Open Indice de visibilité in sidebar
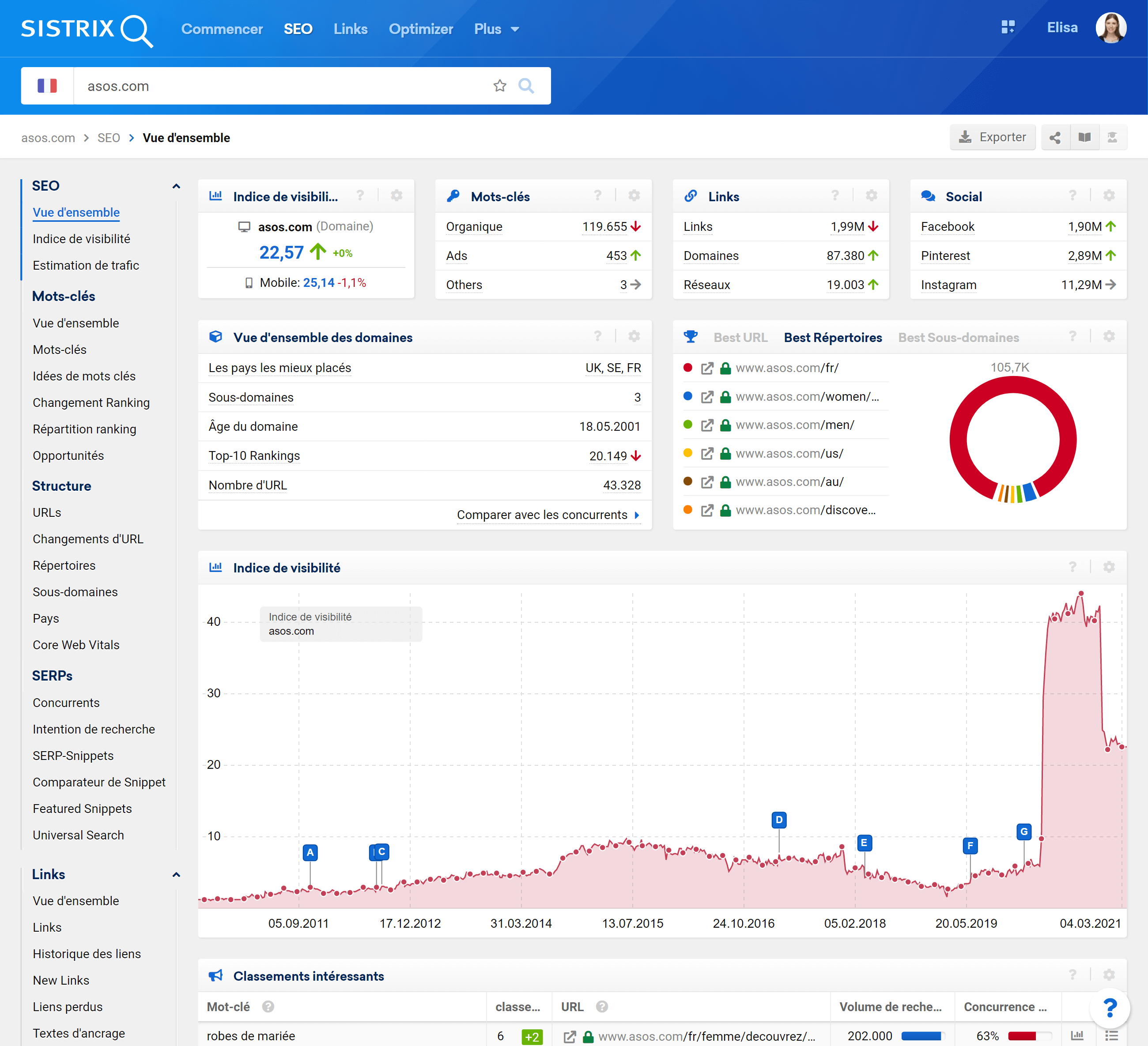 coord(81,239)
